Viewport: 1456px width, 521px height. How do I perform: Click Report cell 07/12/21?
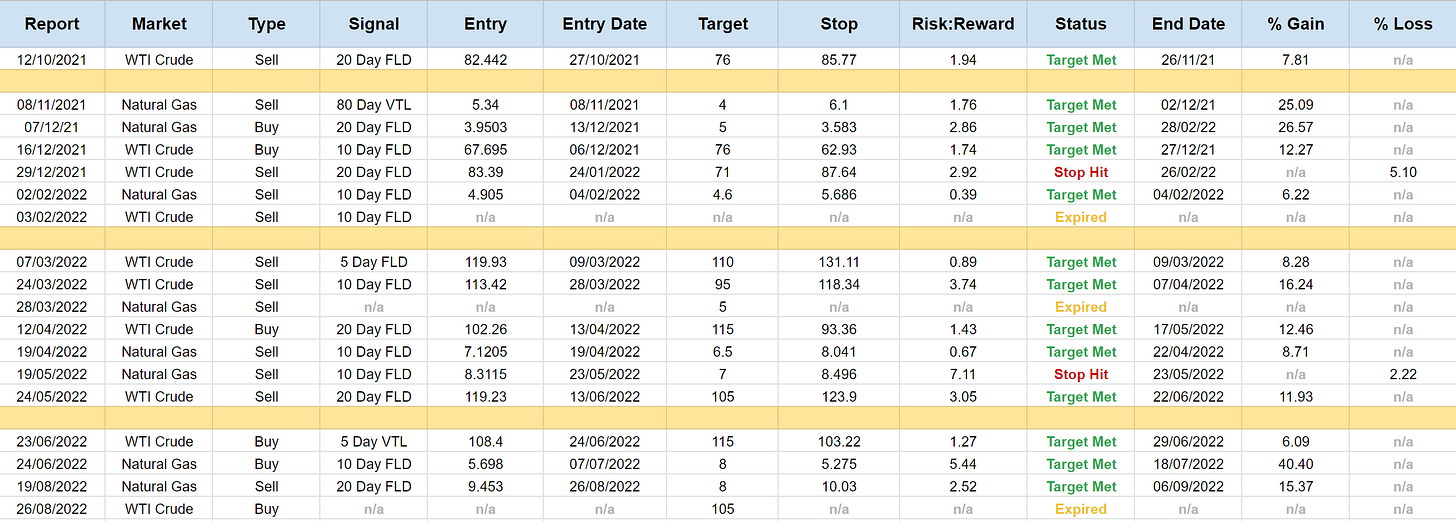coord(51,127)
